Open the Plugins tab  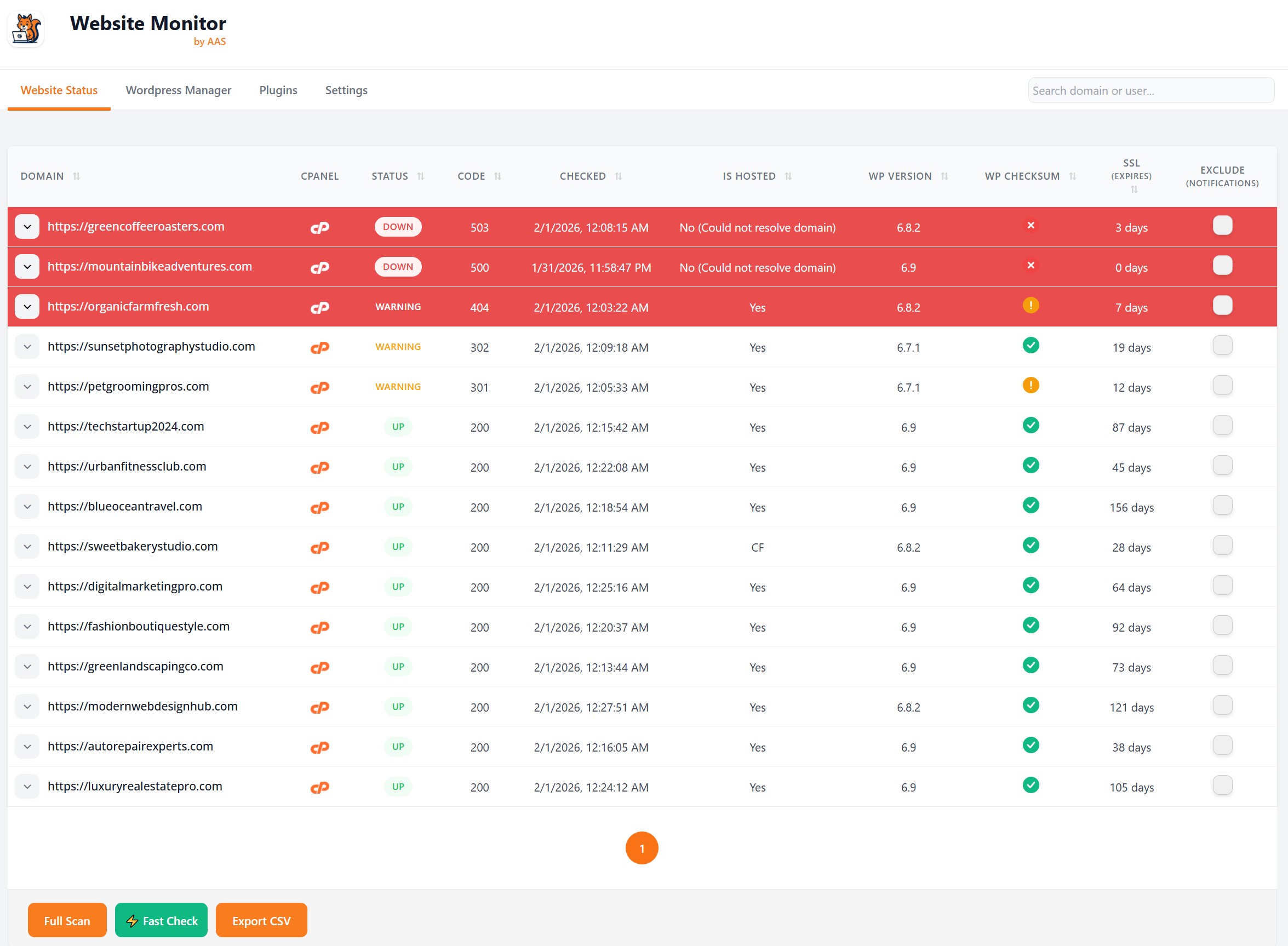[x=278, y=90]
